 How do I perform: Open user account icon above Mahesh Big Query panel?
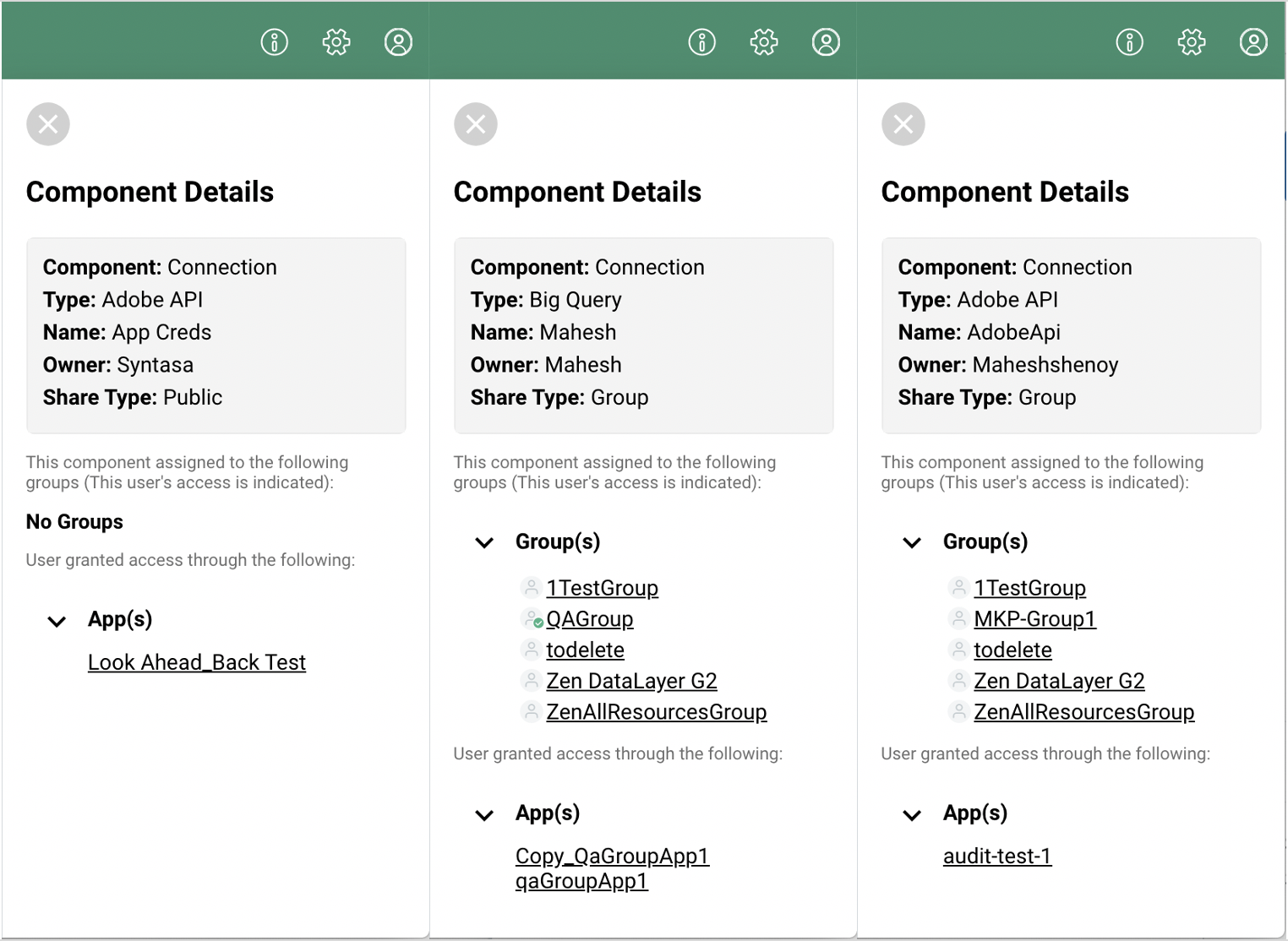(x=826, y=41)
